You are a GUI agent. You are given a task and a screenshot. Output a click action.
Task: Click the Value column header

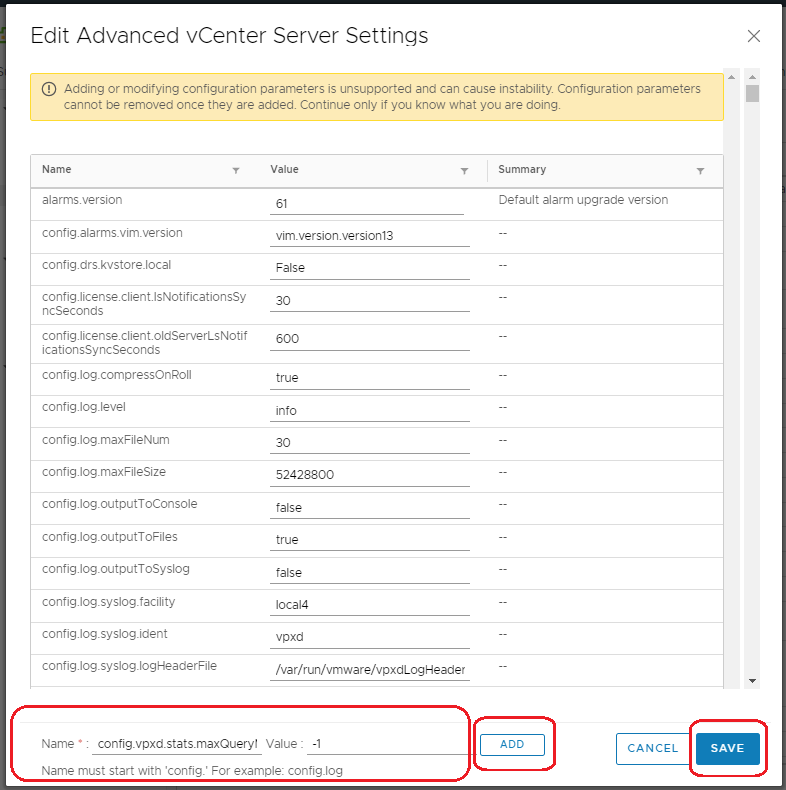[x=284, y=169]
